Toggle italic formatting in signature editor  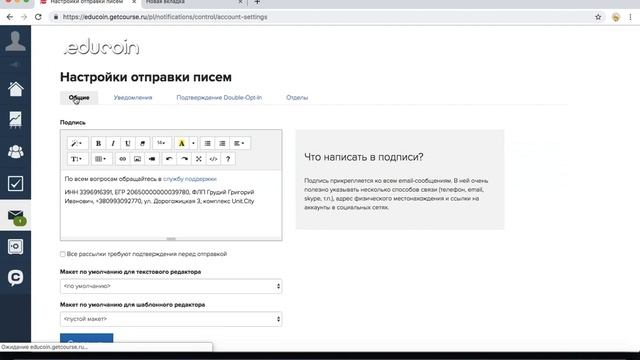pos(113,143)
